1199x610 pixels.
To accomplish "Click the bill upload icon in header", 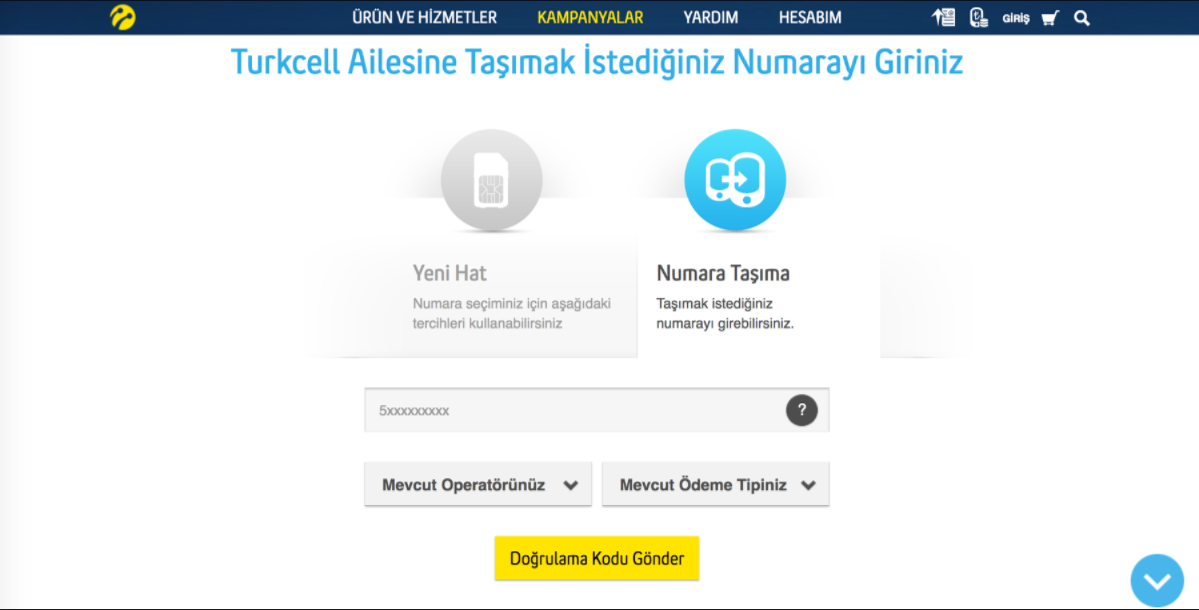I will tap(944, 18).
